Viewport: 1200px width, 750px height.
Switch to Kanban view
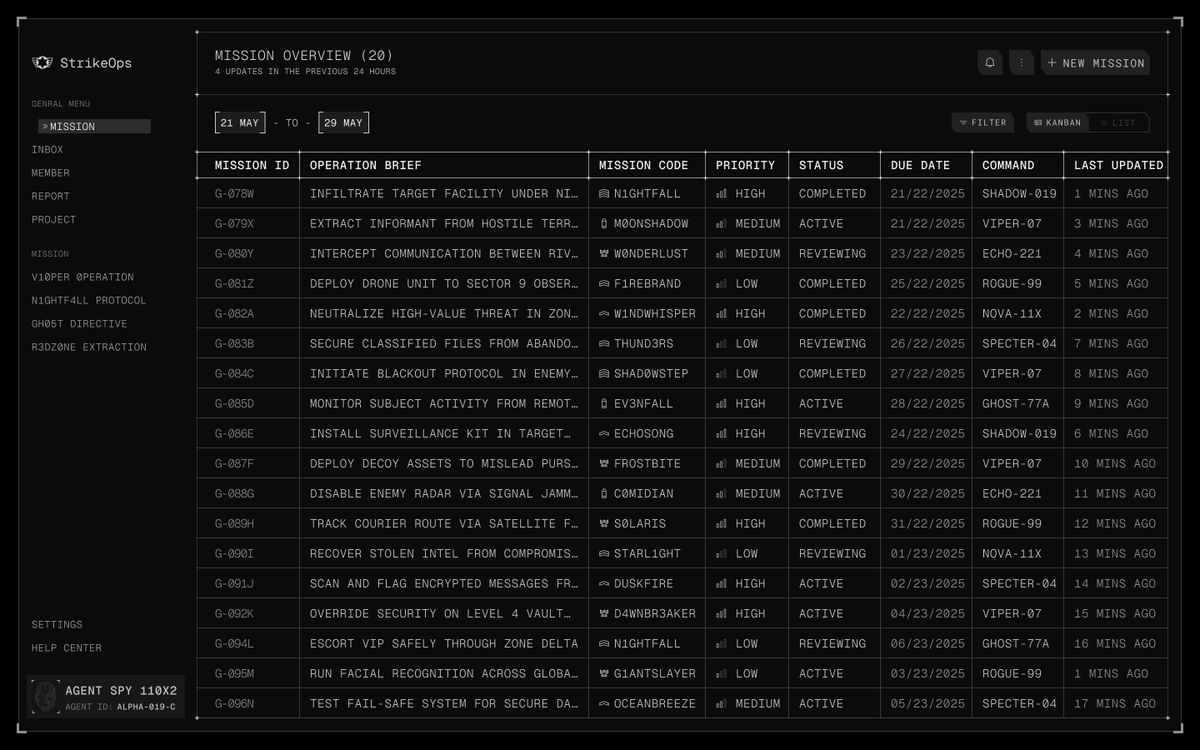point(1057,123)
